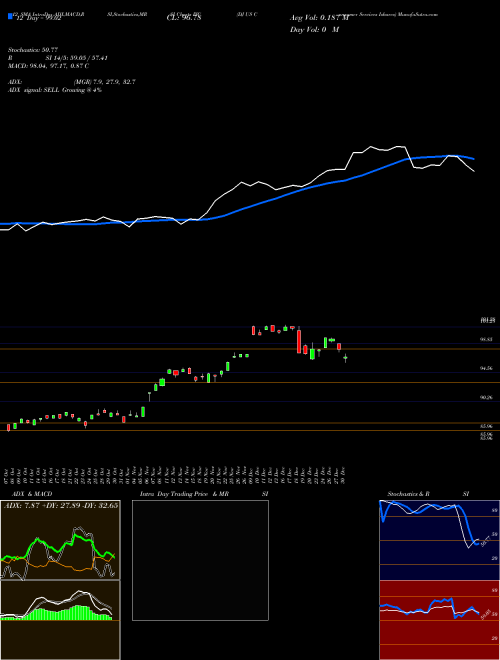Click the 'MACD: 98.04, 97.17, 0.87 C' line
The width and height of the screenshot is (500, 660).
pyautogui.click(x=48, y=66)
